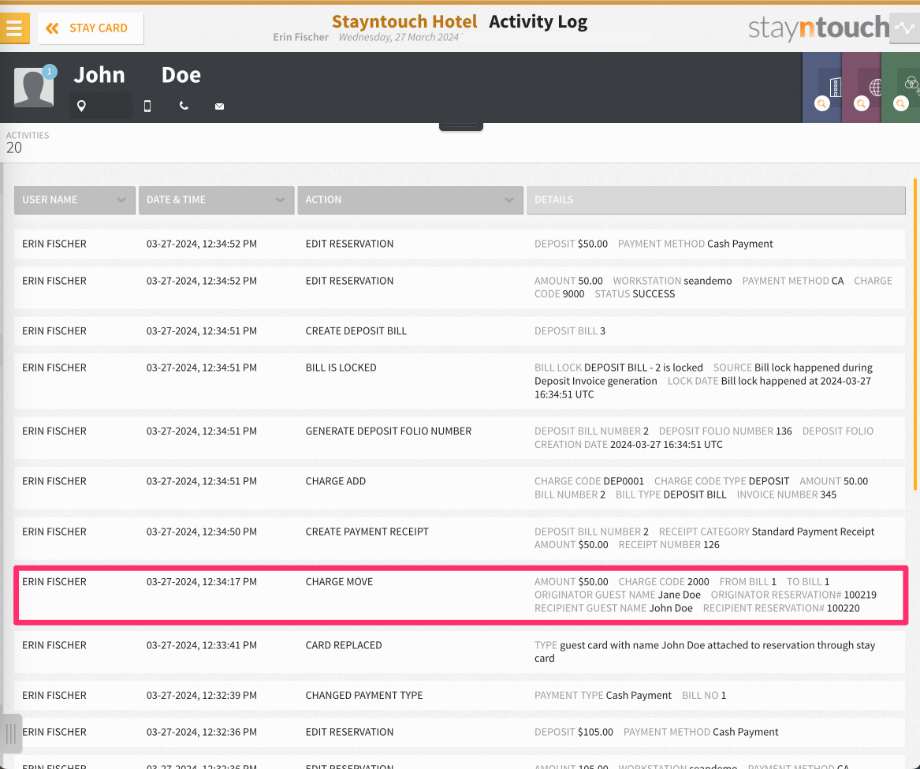920x769 pixels.
Task: Click ERIN FISCHER user in Card Replaced row
Action: [54, 645]
